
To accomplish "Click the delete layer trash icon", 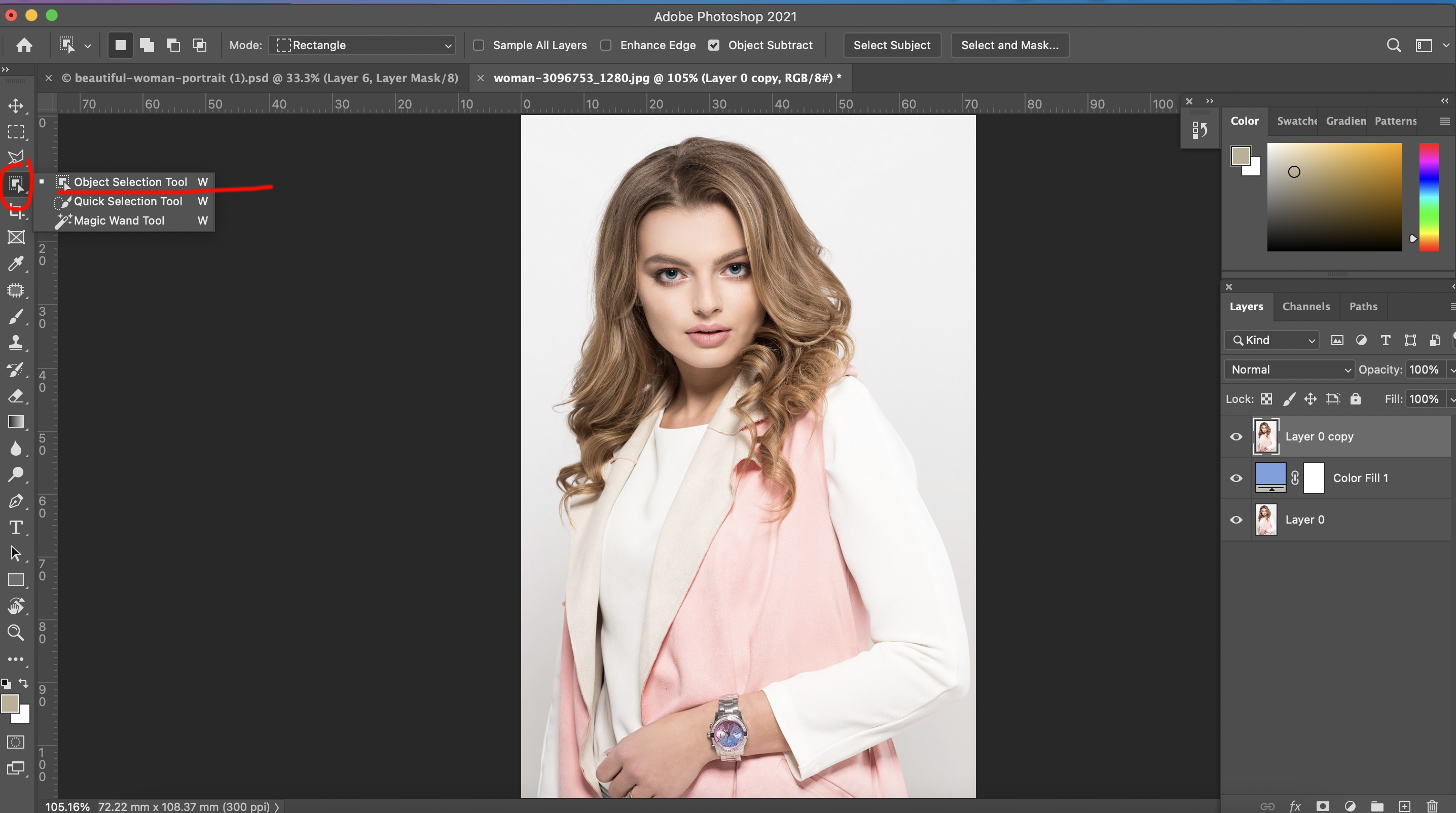I will pos(1432,806).
